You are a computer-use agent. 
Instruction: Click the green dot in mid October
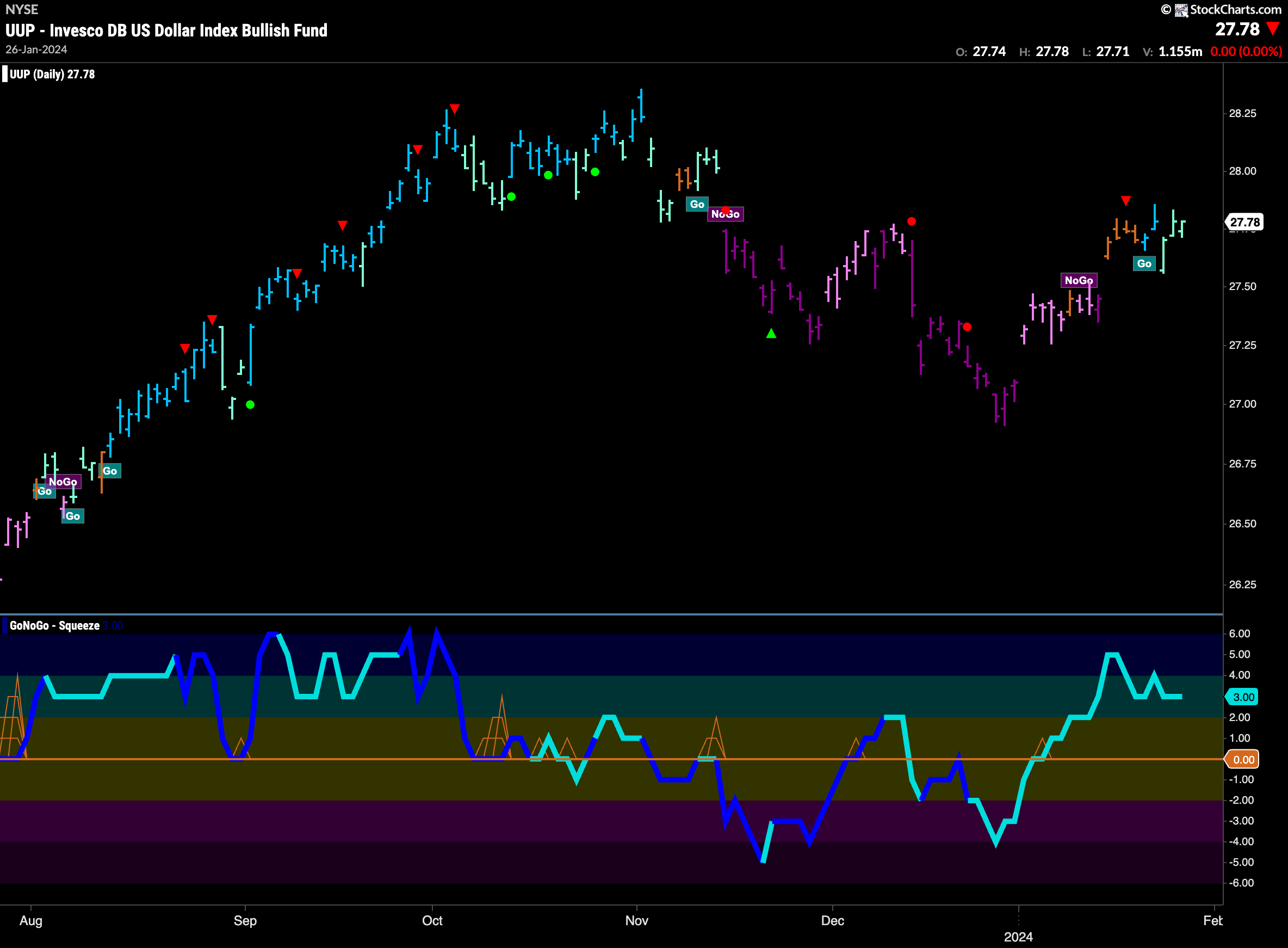(548, 175)
